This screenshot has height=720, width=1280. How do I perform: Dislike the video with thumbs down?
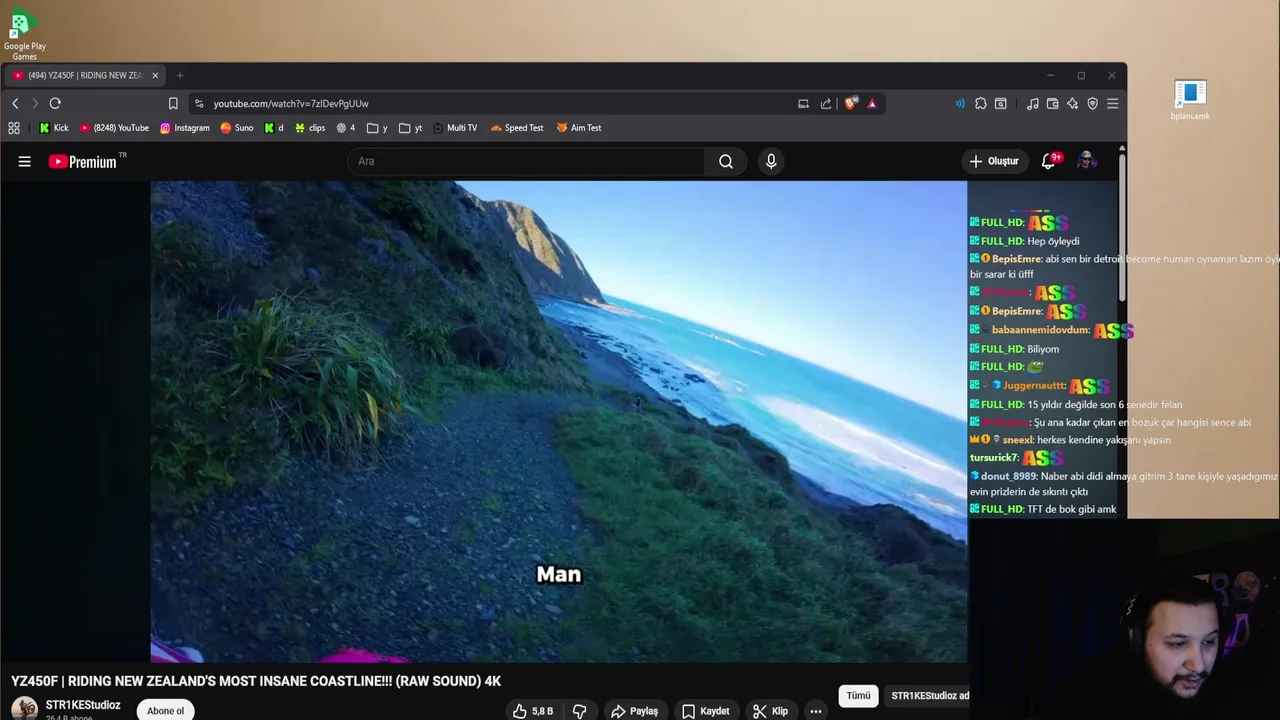click(580, 711)
